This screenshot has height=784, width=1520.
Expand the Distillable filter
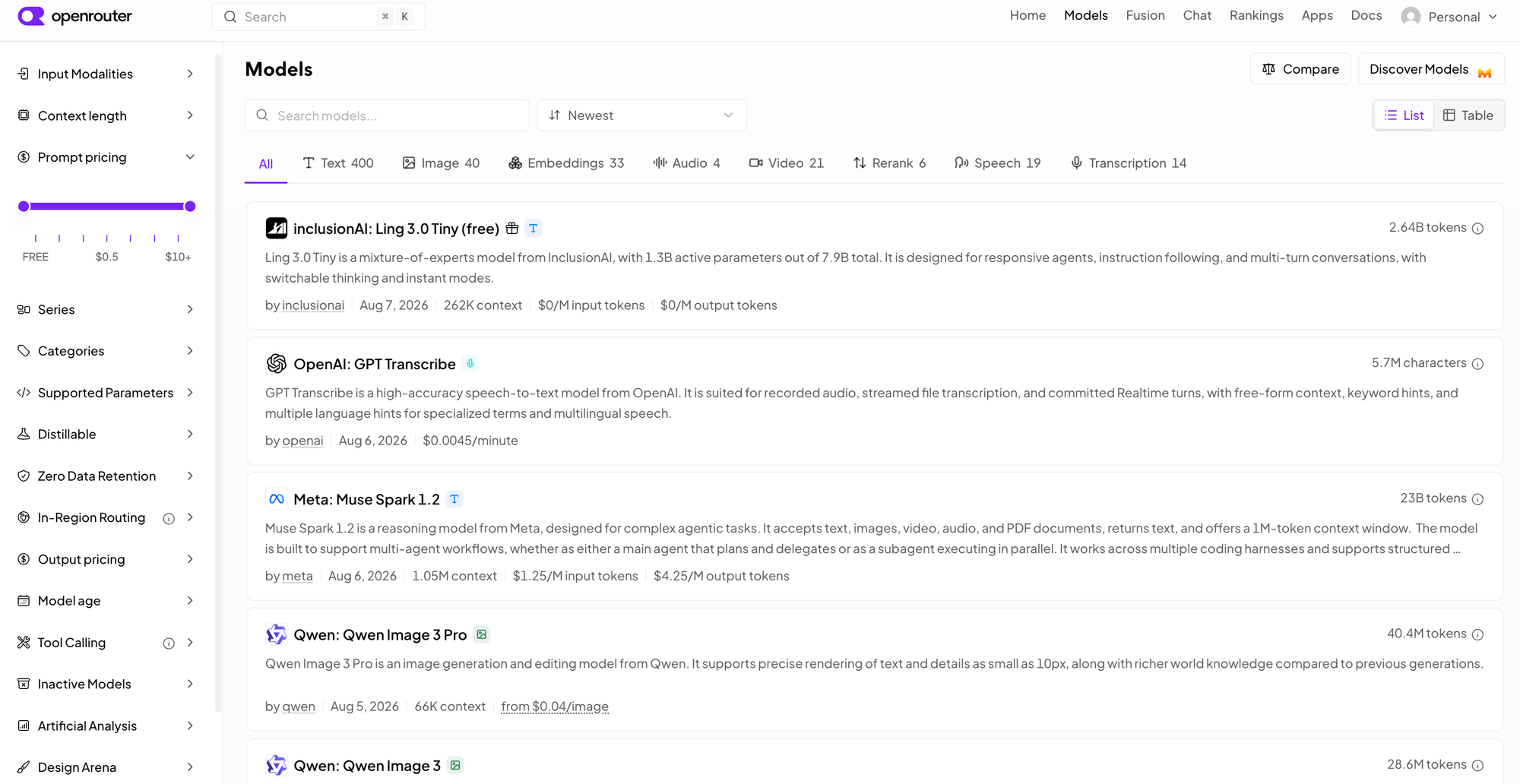tap(106, 435)
